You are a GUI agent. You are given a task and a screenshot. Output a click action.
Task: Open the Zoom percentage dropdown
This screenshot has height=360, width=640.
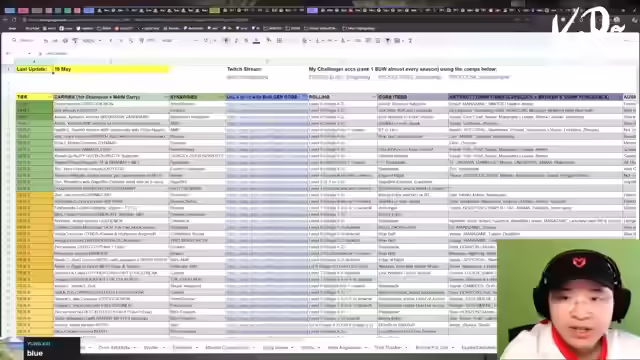pyautogui.click(x=91, y=41)
